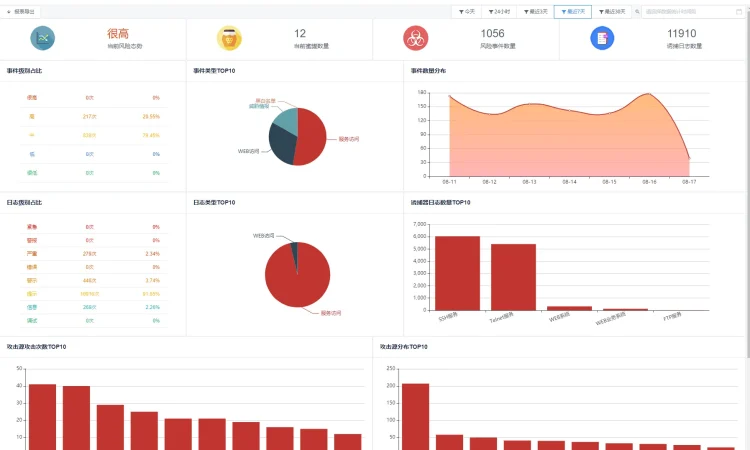Click the first bar in 攻击源攻击次数 chart

43,416
